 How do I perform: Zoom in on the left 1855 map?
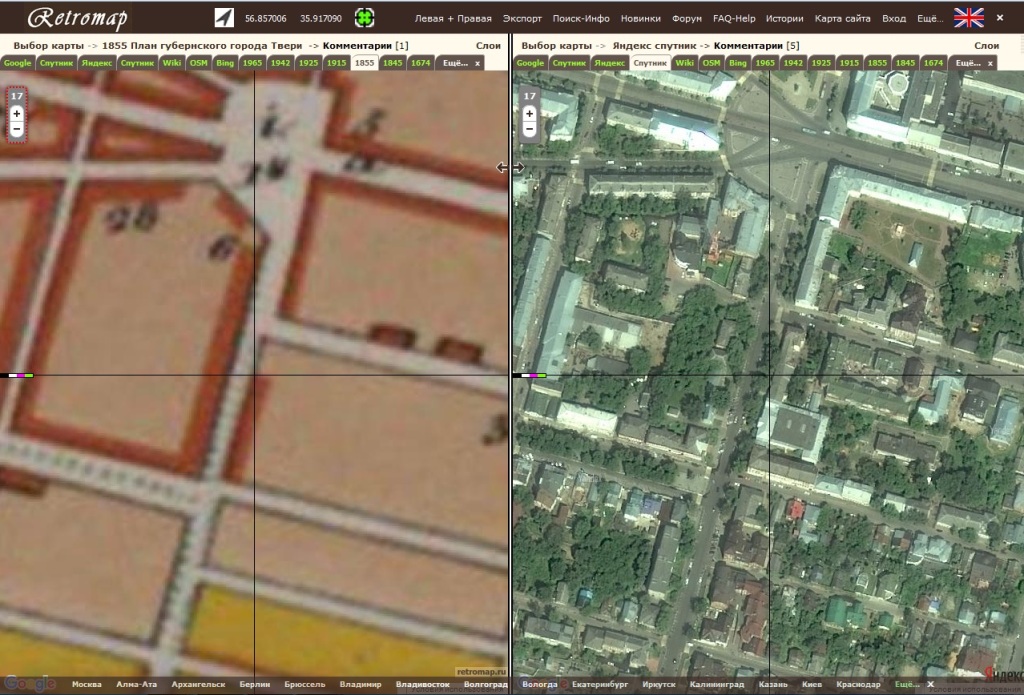pos(16,113)
